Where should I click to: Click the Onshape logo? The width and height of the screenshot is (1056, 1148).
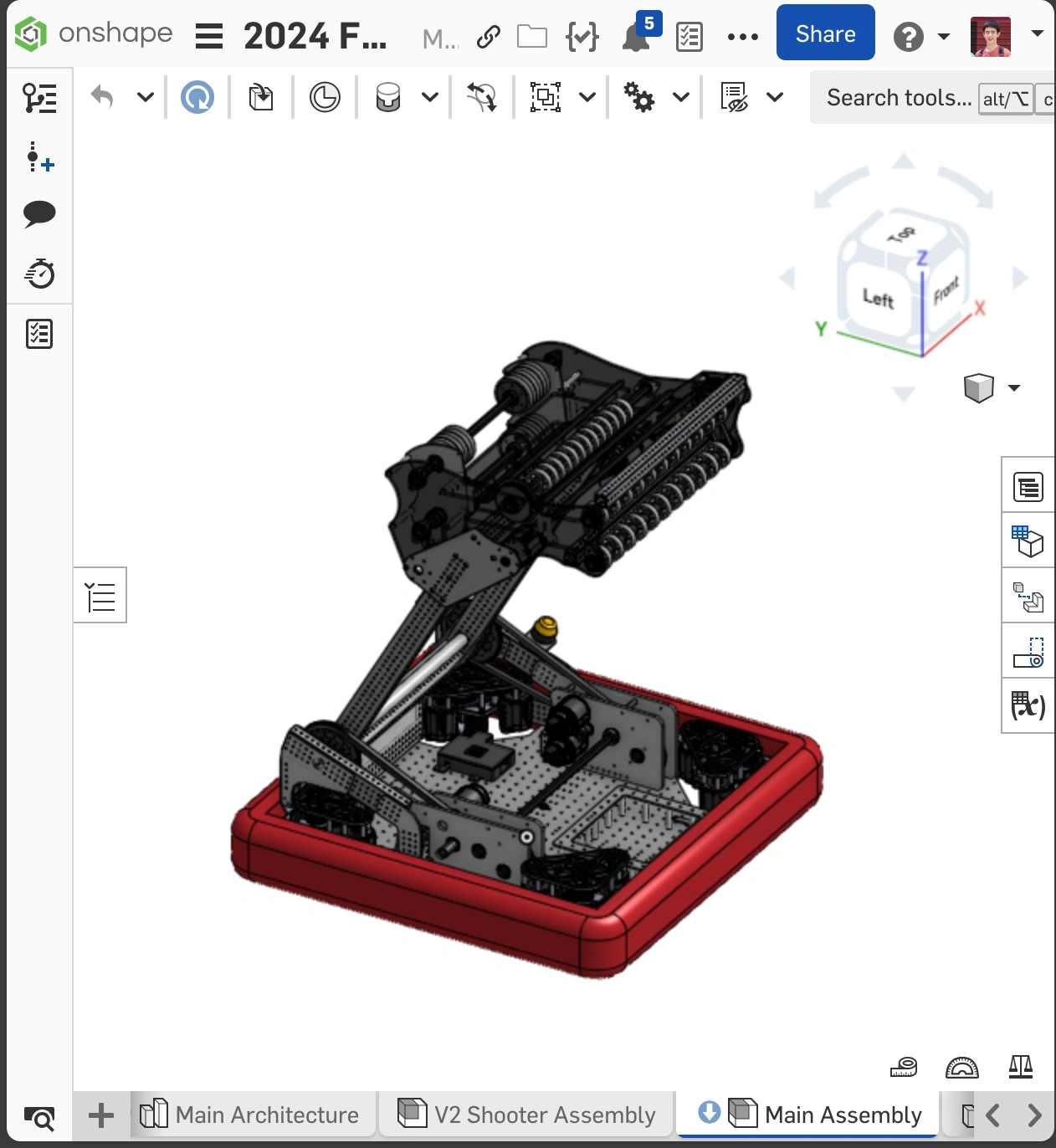(94, 34)
